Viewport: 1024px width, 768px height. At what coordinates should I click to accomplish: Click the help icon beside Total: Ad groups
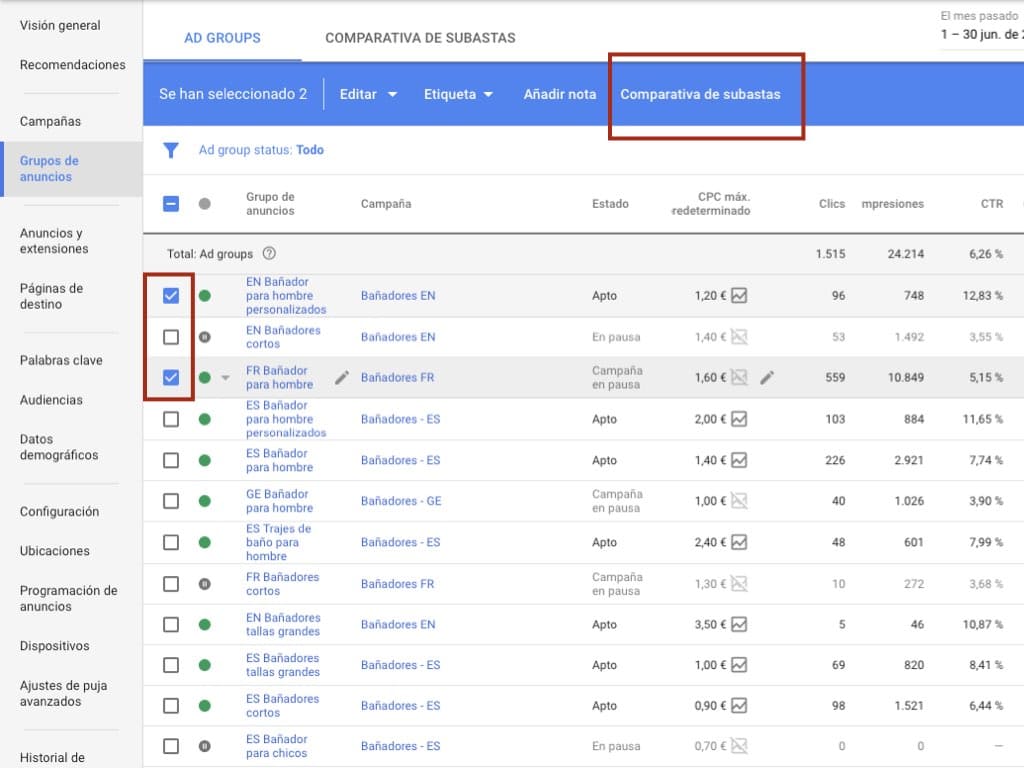[x=269, y=254]
